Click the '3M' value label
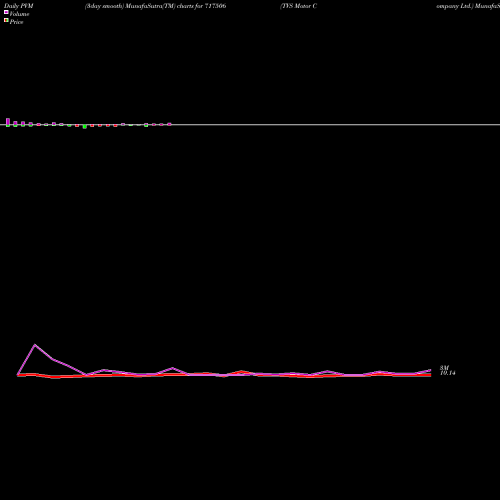500x500 pixels. pos(444,368)
